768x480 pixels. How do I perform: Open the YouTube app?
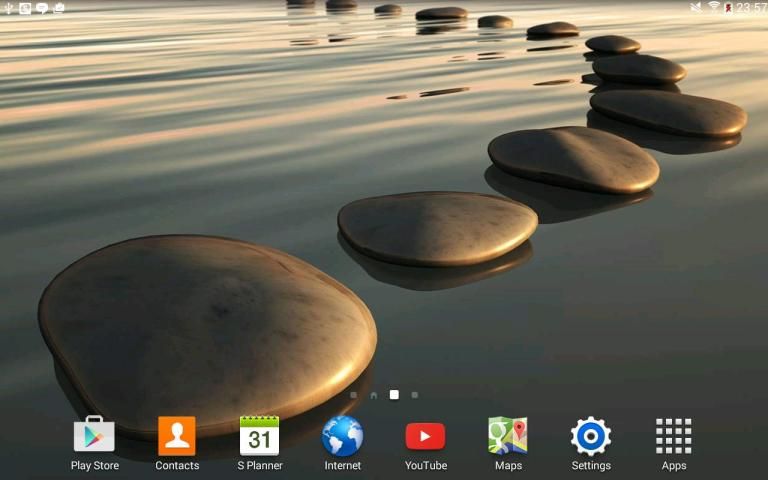click(x=425, y=437)
